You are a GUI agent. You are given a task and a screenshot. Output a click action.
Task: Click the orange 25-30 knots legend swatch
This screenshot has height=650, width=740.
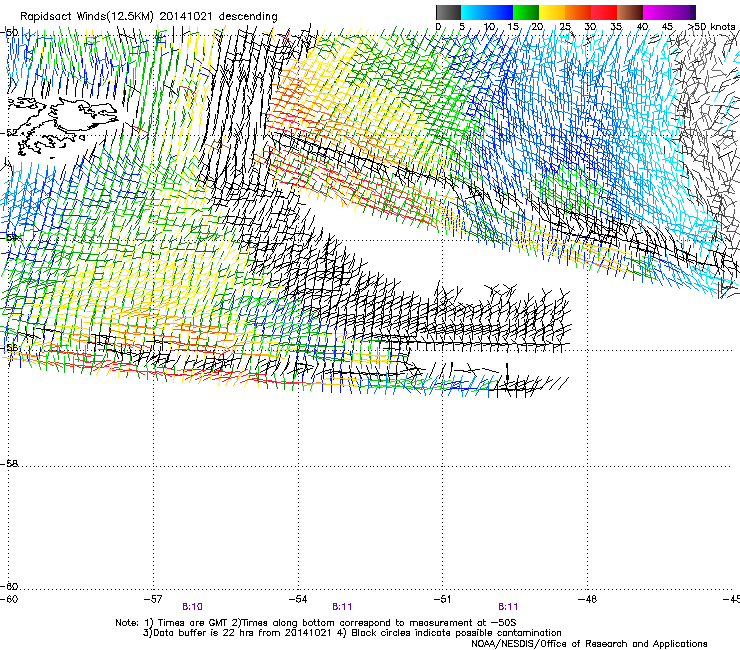pos(578,12)
